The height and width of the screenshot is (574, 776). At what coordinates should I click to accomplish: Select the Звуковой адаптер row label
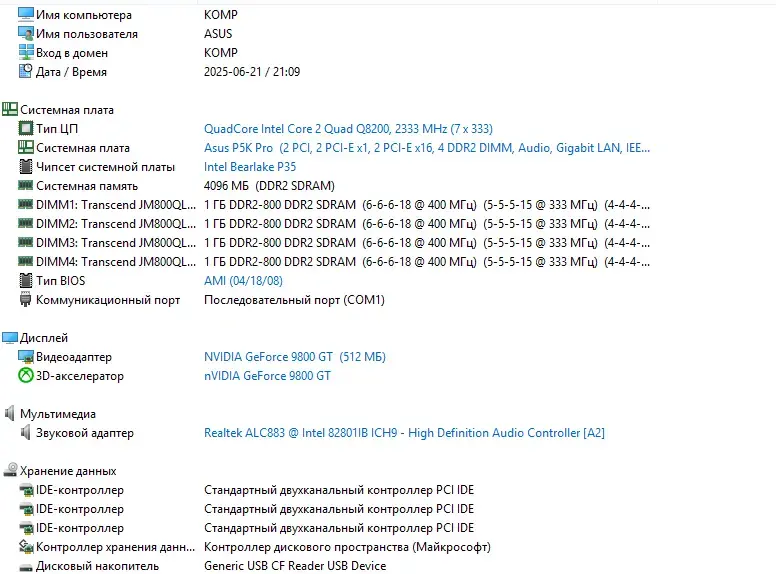coord(85,432)
